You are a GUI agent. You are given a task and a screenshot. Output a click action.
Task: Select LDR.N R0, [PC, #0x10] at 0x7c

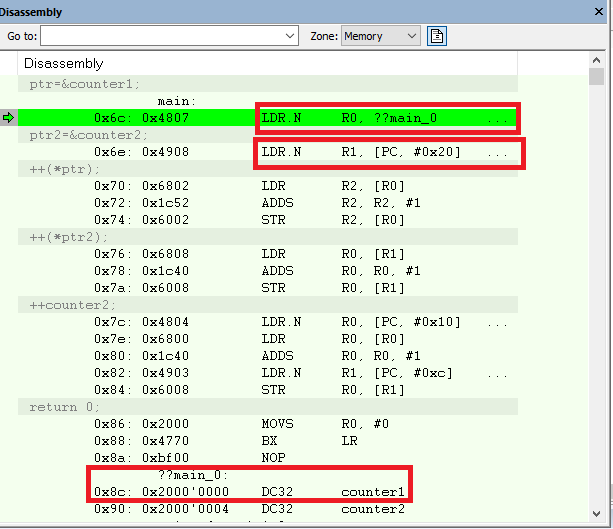[x=268, y=322]
